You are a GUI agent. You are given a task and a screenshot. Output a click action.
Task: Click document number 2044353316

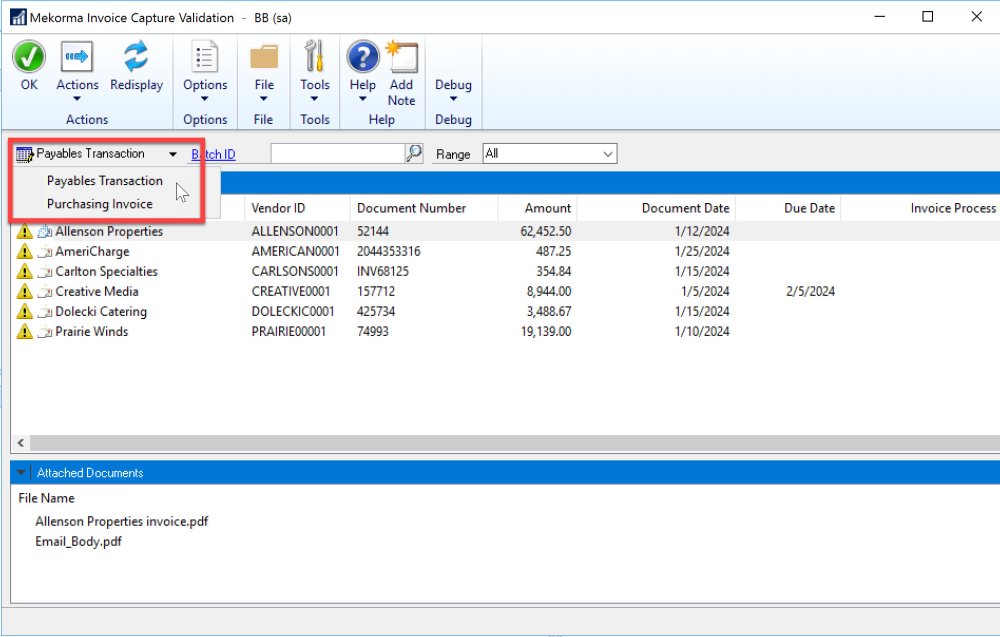(388, 251)
